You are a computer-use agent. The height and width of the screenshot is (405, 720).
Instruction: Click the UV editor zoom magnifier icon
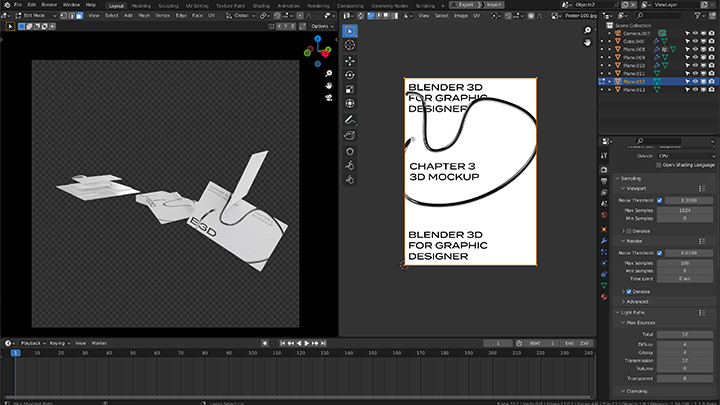pos(587,30)
